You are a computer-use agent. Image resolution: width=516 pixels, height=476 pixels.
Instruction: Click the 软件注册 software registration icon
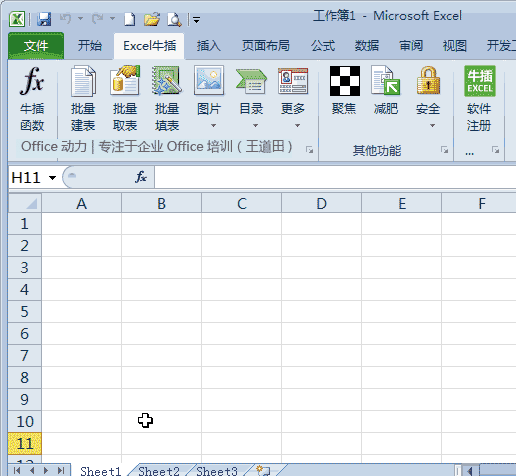pos(480,99)
